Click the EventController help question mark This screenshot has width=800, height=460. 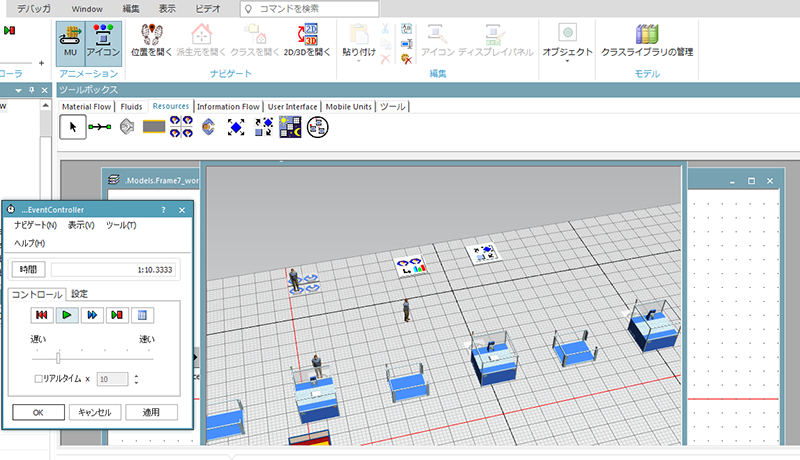[163, 210]
